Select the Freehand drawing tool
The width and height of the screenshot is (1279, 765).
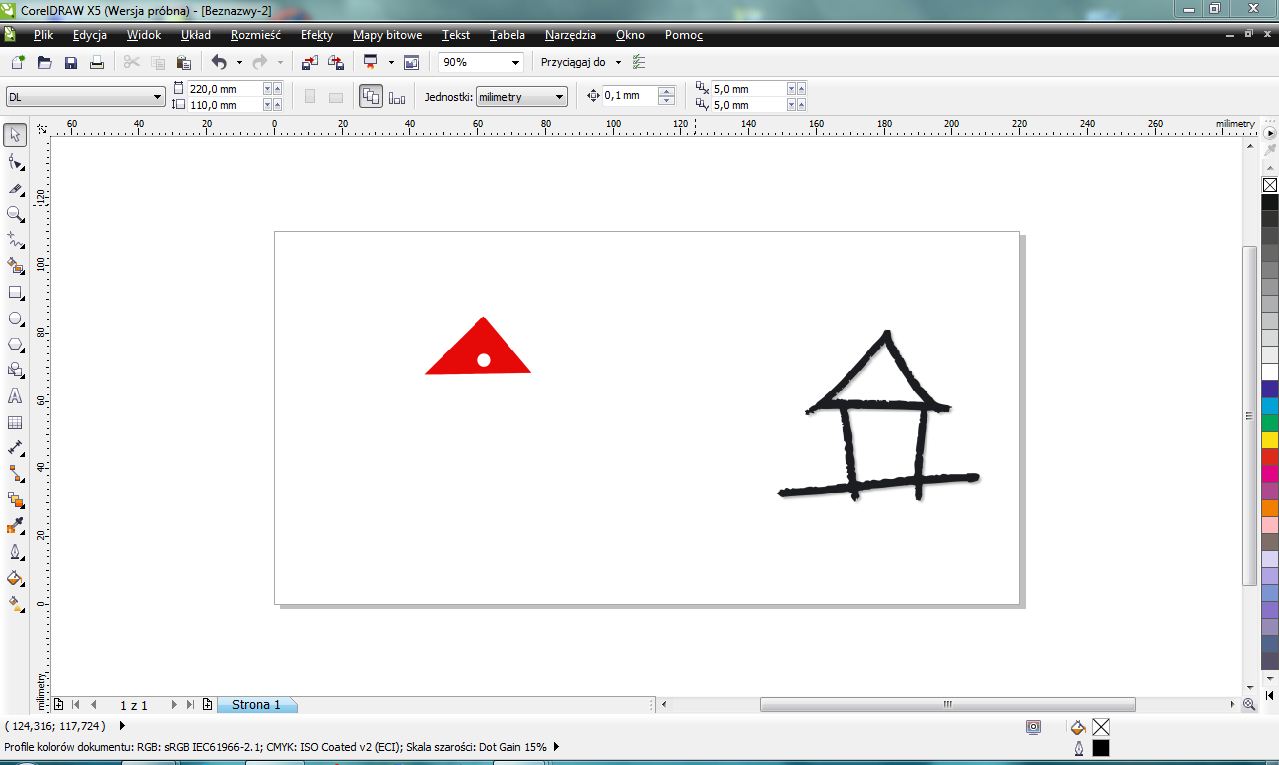(15, 240)
